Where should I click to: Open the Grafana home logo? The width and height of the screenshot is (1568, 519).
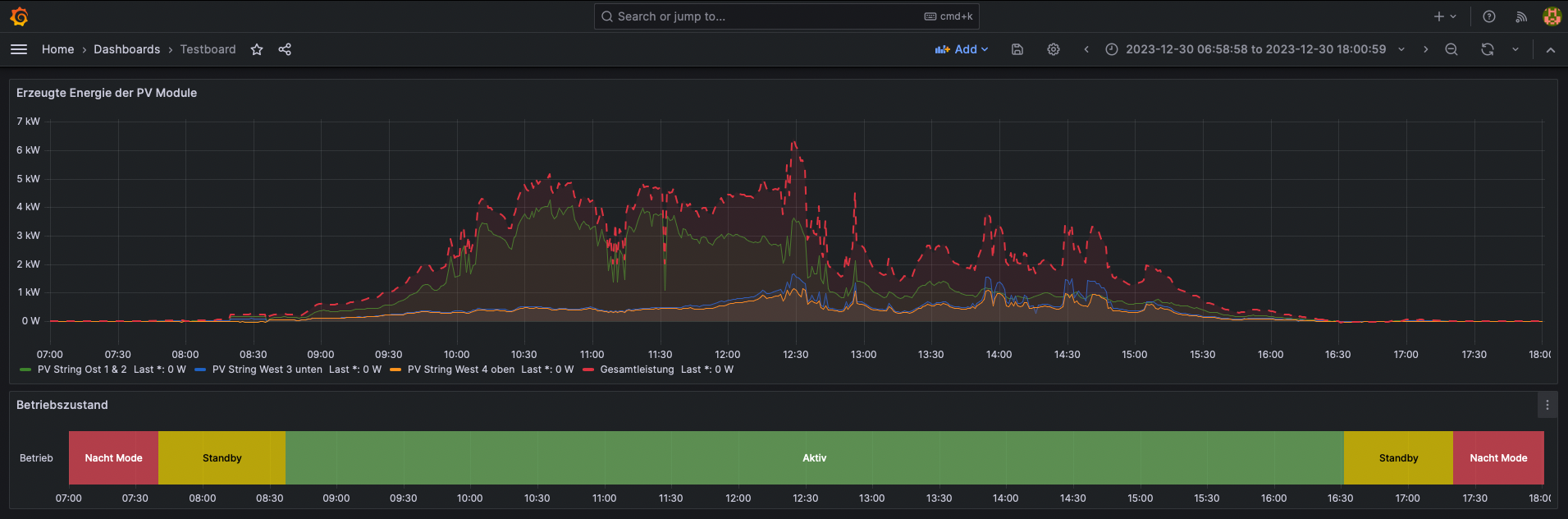[x=19, y=16]
